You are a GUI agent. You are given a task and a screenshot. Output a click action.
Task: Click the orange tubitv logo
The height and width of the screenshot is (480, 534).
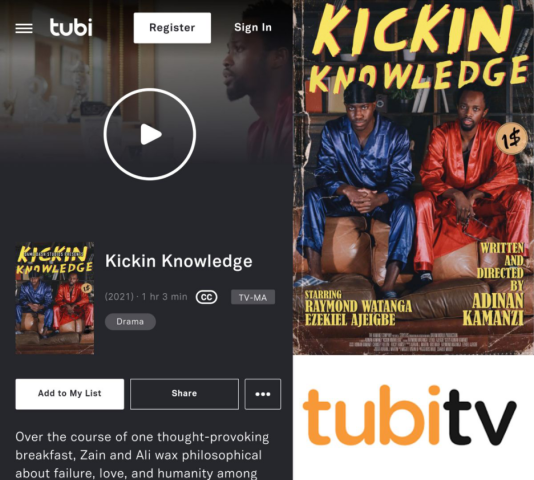click(x=410, y=415)
